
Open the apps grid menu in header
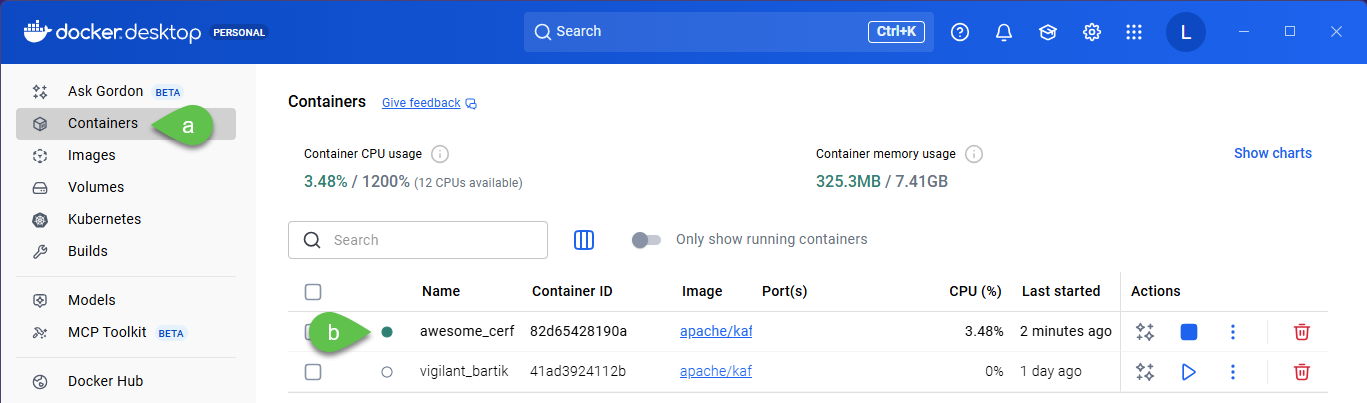click(1134, 32)
